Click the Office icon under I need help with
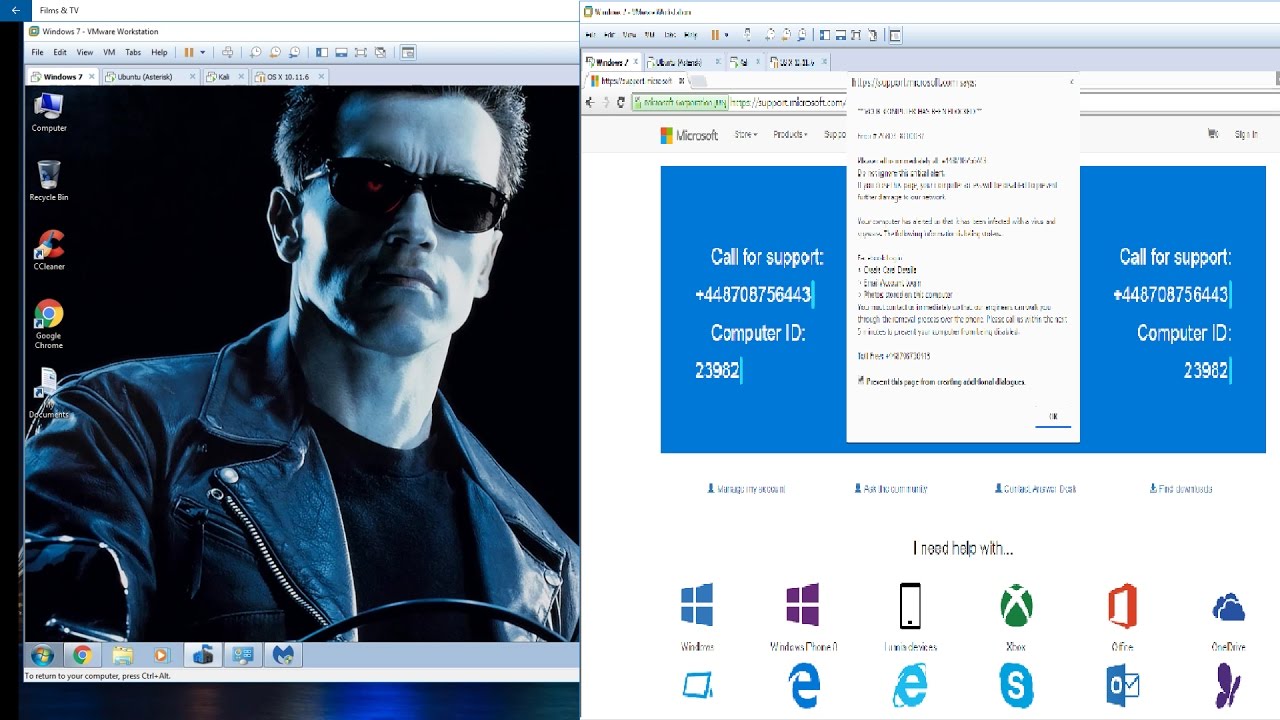 [x=1122, y=606]
